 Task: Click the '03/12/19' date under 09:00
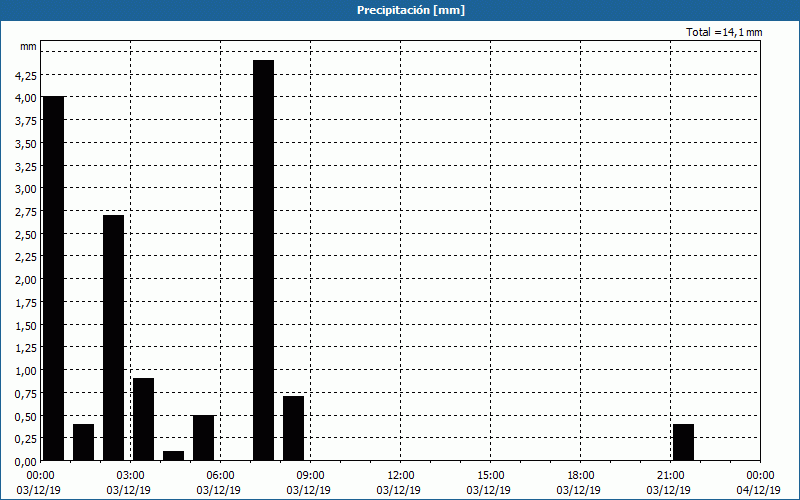pyautogui.click(x=309, y=490)
